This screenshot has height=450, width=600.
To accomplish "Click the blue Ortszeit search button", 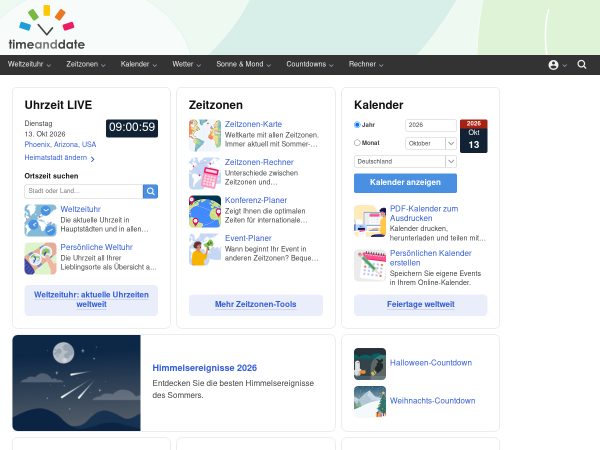I will 150,191.
